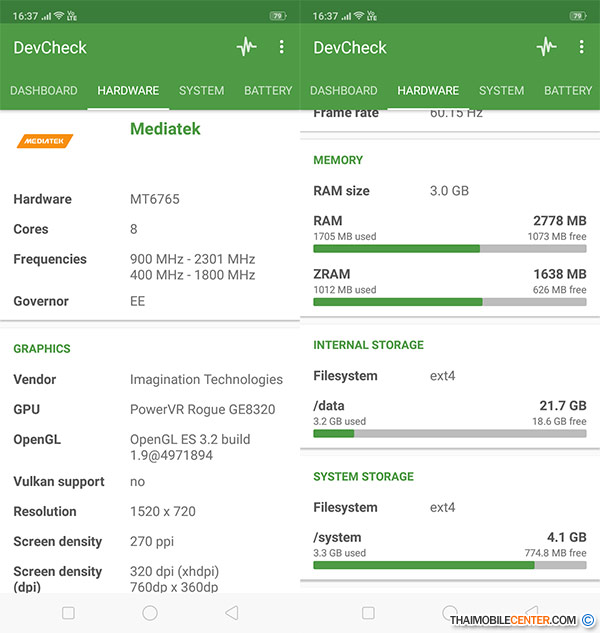Tap the pulse monitor icon on right screen
Viewport: 600px width, 633px height.
546,47
